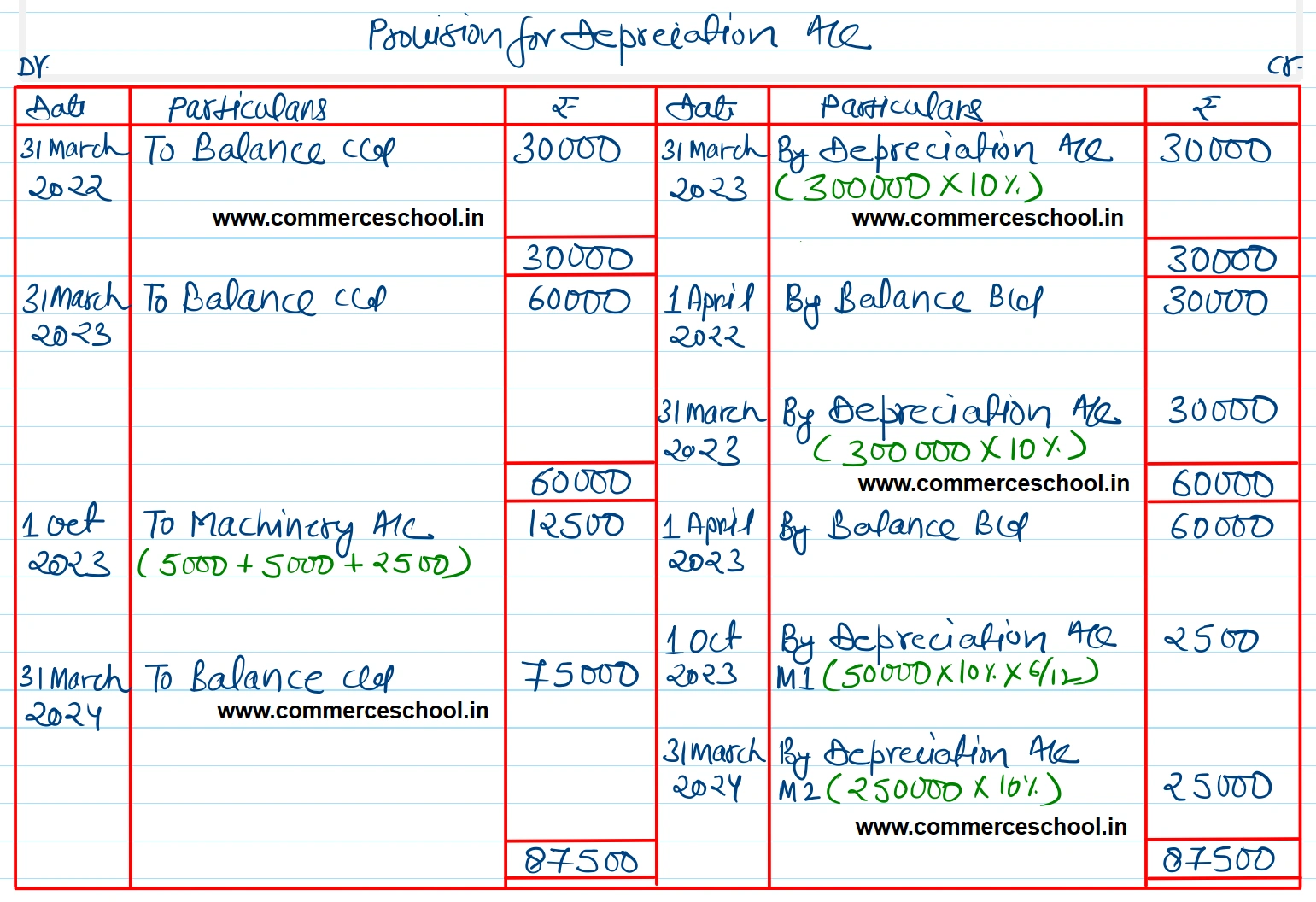The image size is (1316, 902).
Task: Open commerceschool.in link below first "(300000 × 10%)" note
Action: click(987, 218)
